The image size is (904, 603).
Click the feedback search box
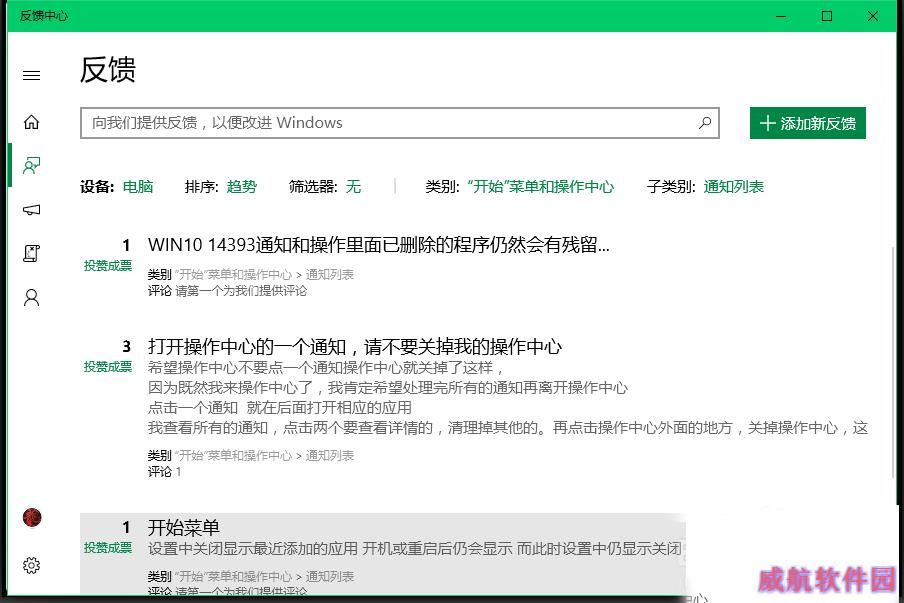(400, 123)
